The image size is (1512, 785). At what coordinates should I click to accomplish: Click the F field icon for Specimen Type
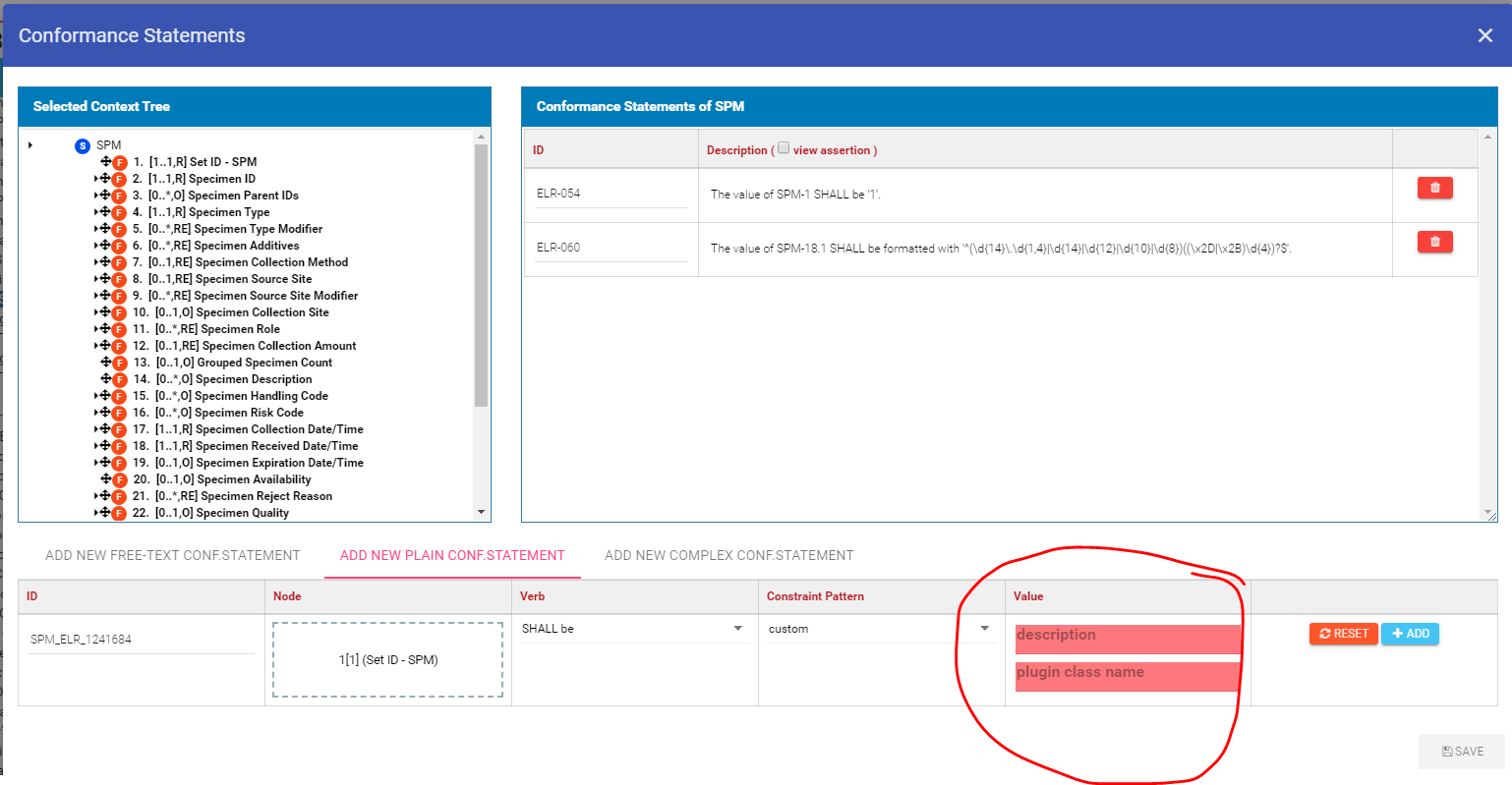(119, 211)
